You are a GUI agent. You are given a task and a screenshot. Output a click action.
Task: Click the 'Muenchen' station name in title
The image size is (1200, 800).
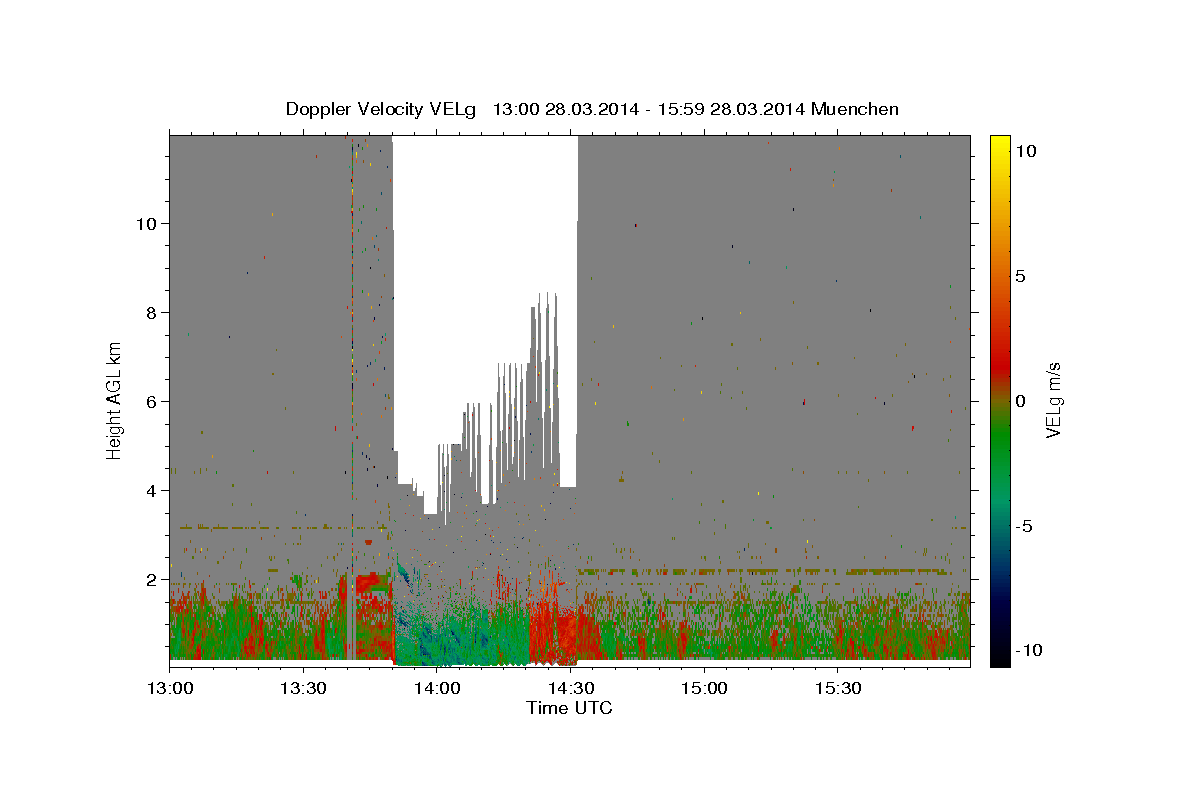(x=855, y=109)
